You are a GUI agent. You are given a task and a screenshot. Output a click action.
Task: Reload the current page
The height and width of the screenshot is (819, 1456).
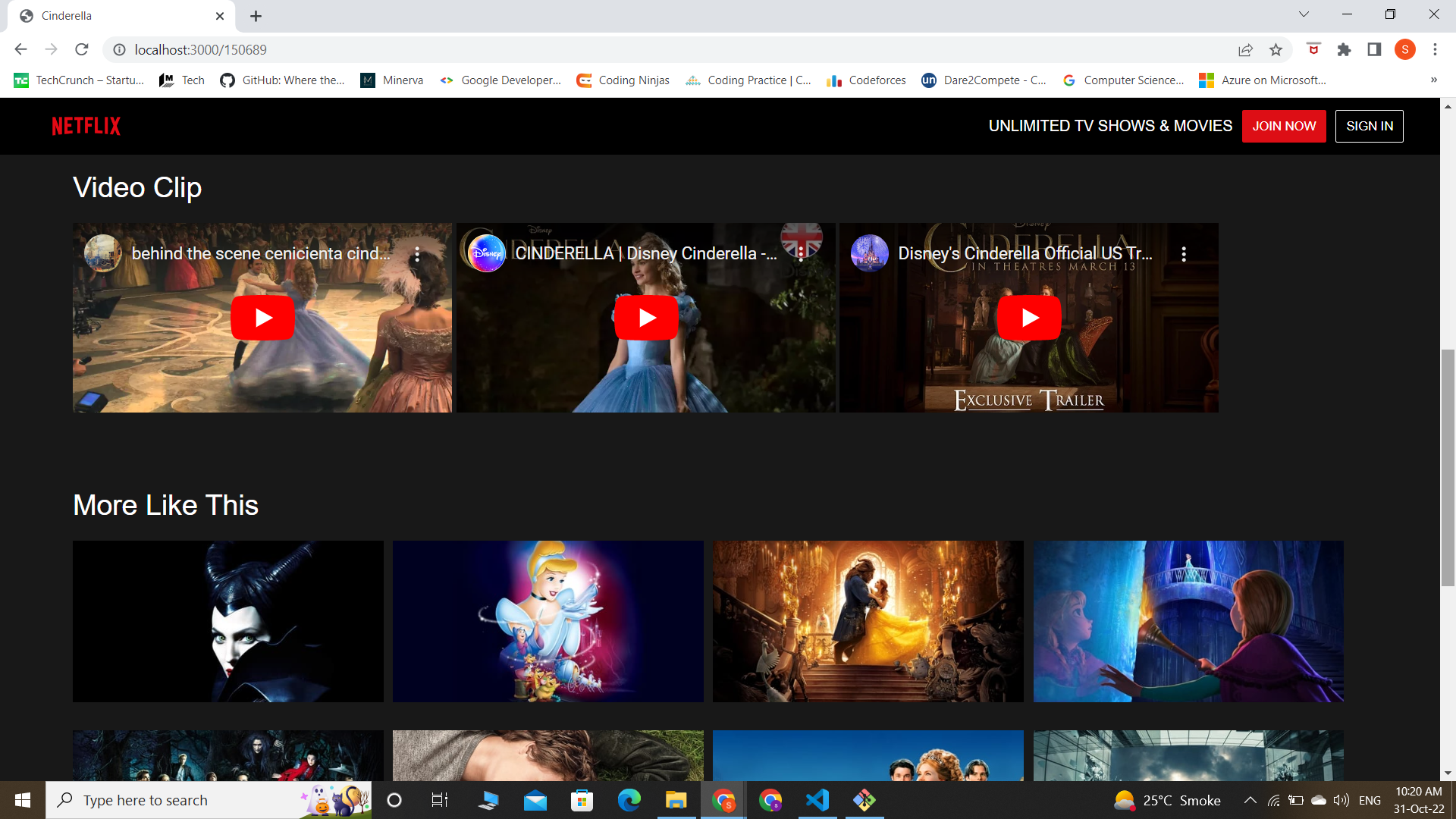(82, 49)
